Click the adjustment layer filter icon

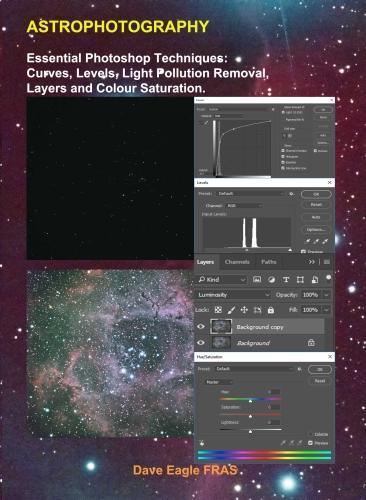click(272, 280)
